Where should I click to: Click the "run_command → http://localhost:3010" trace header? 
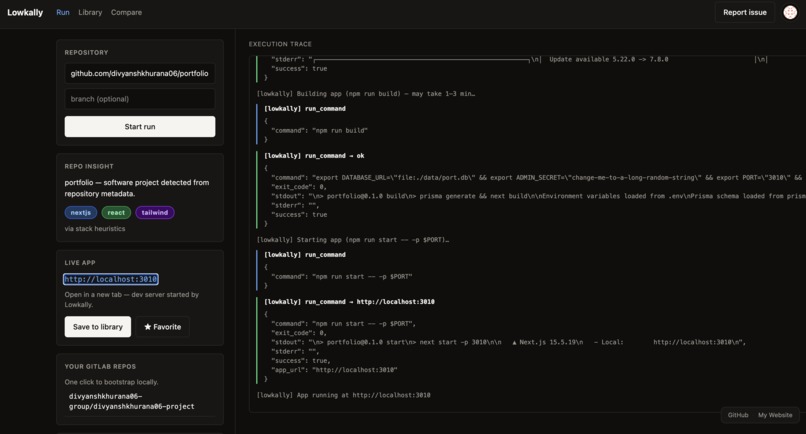tap(349, 302)
